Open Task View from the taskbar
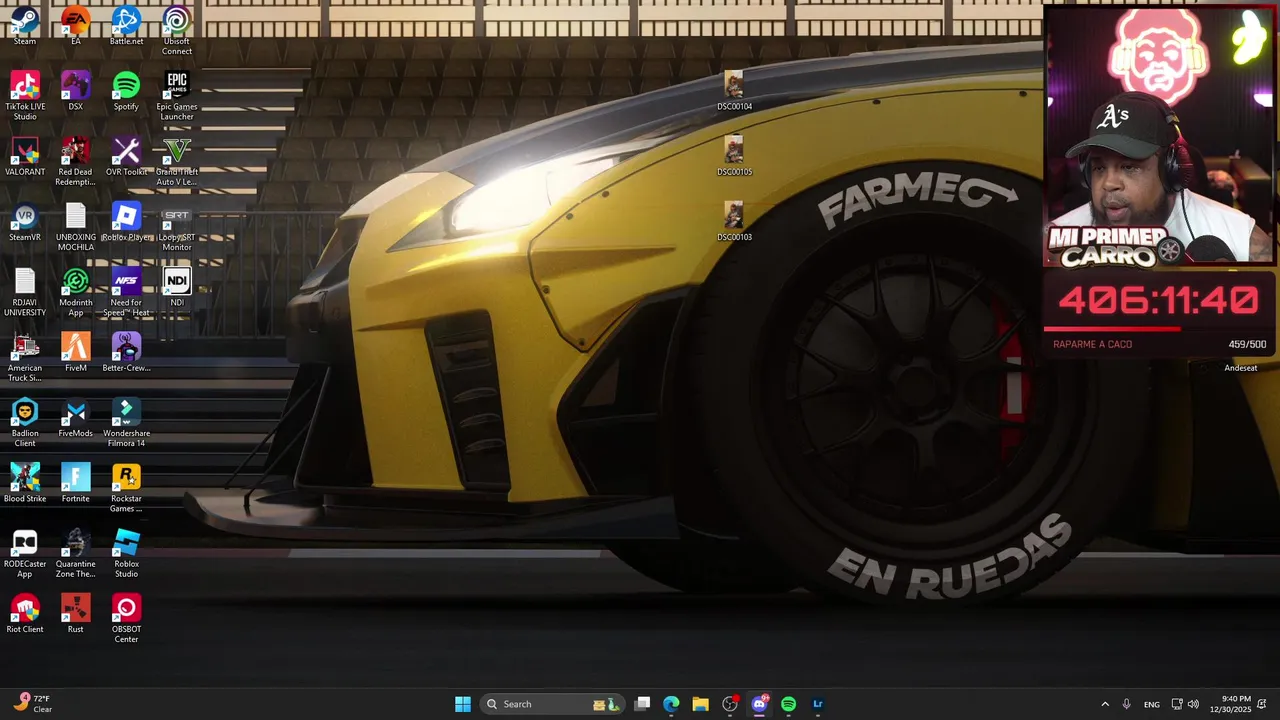Image resolution: width=1280 pixels, height=720 pixels. tap(643, 704)
